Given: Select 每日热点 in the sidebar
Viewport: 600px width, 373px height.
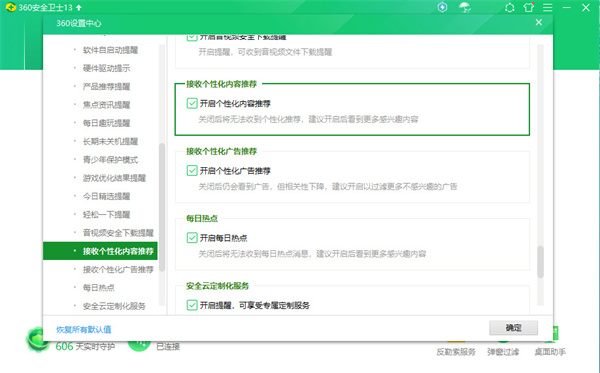Looking at the screenshot, I should click(x=100, y=288).
